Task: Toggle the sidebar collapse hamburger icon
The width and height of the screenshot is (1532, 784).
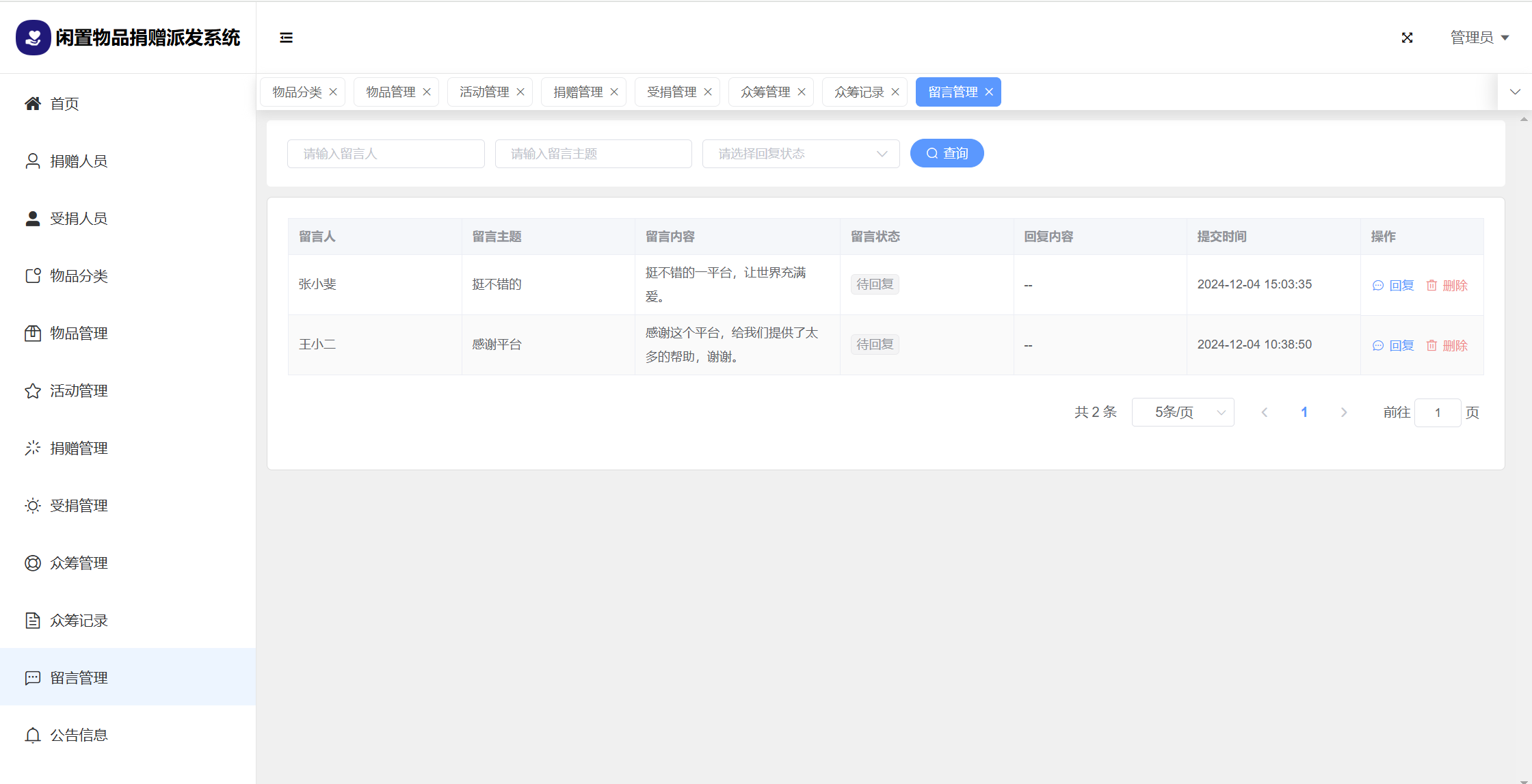Action: 286,38
